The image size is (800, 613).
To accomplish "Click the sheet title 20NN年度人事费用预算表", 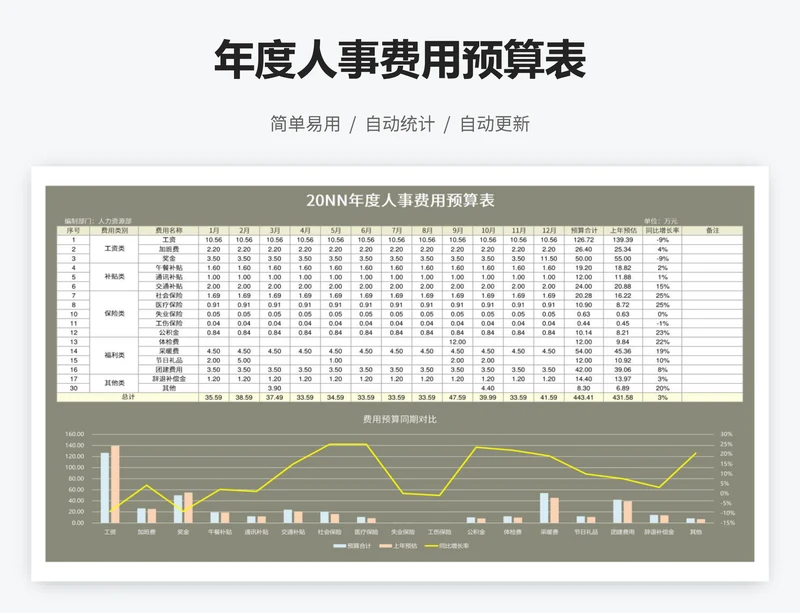I will tap(400, 200).
